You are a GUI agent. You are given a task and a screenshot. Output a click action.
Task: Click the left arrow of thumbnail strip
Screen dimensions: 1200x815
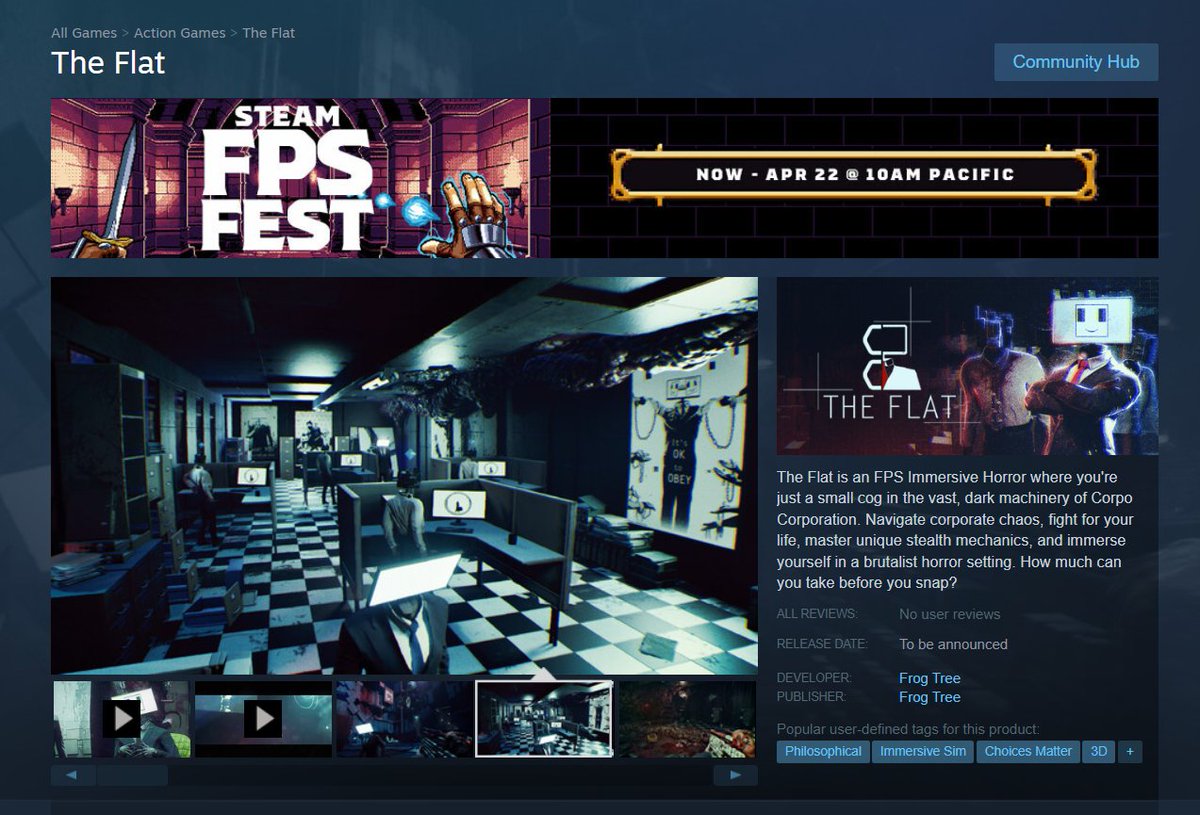[73, 775]
